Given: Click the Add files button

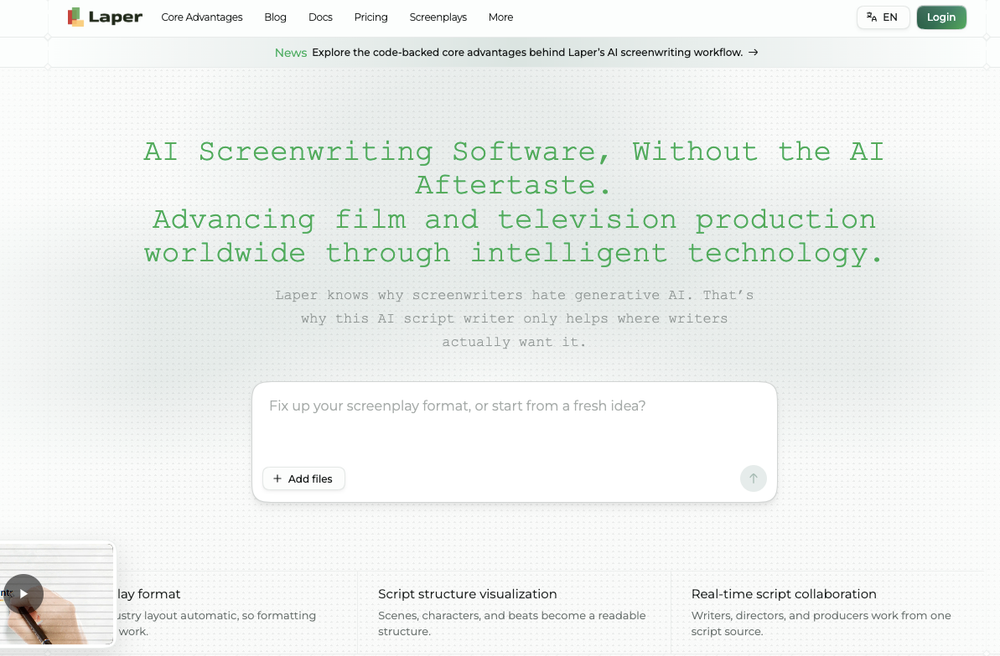Looking at the screenshot, I should coord(304,479).
